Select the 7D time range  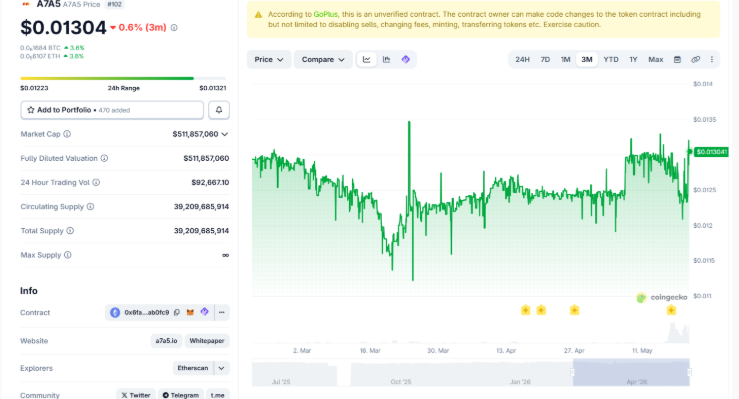pyautogui.click(x=545, y=59)
